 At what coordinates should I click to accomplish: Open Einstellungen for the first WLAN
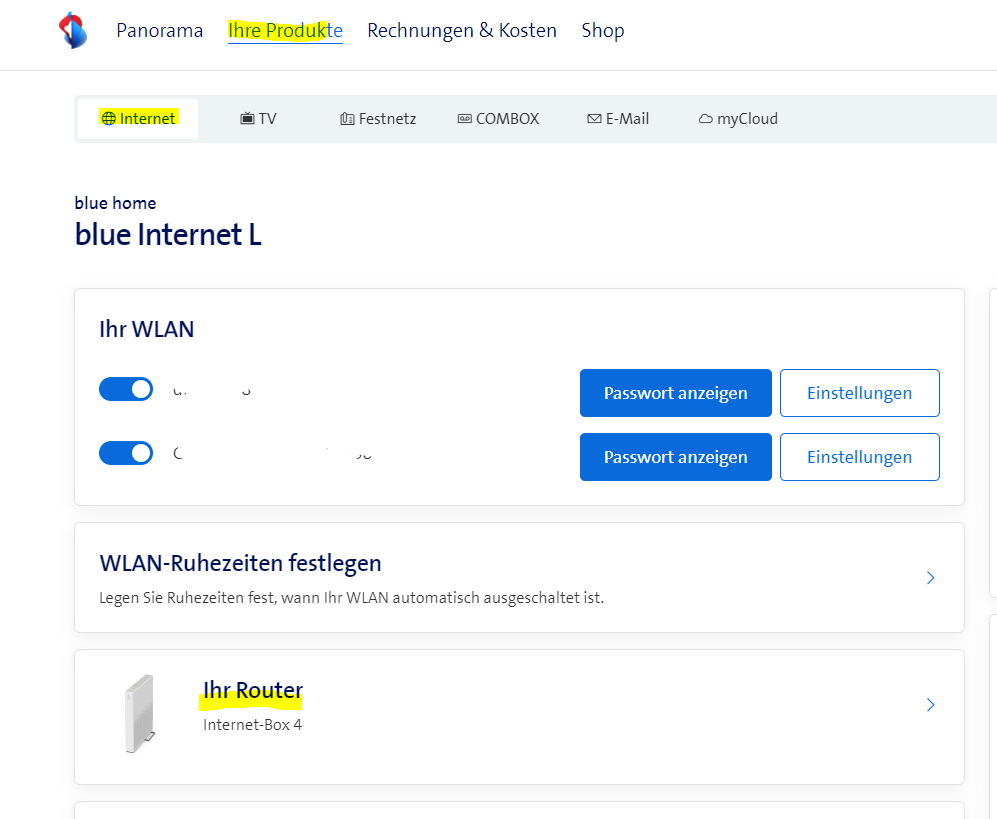(859, 393)
